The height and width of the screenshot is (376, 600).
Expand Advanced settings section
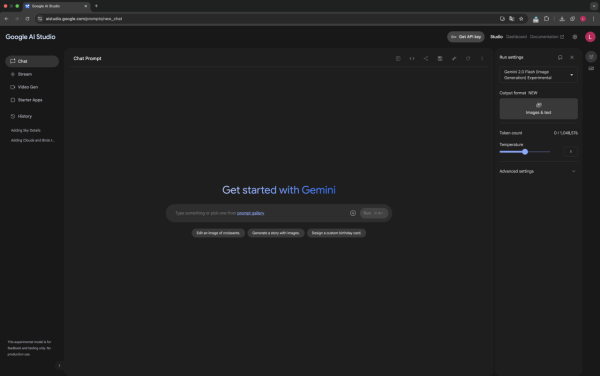(537, 171)
